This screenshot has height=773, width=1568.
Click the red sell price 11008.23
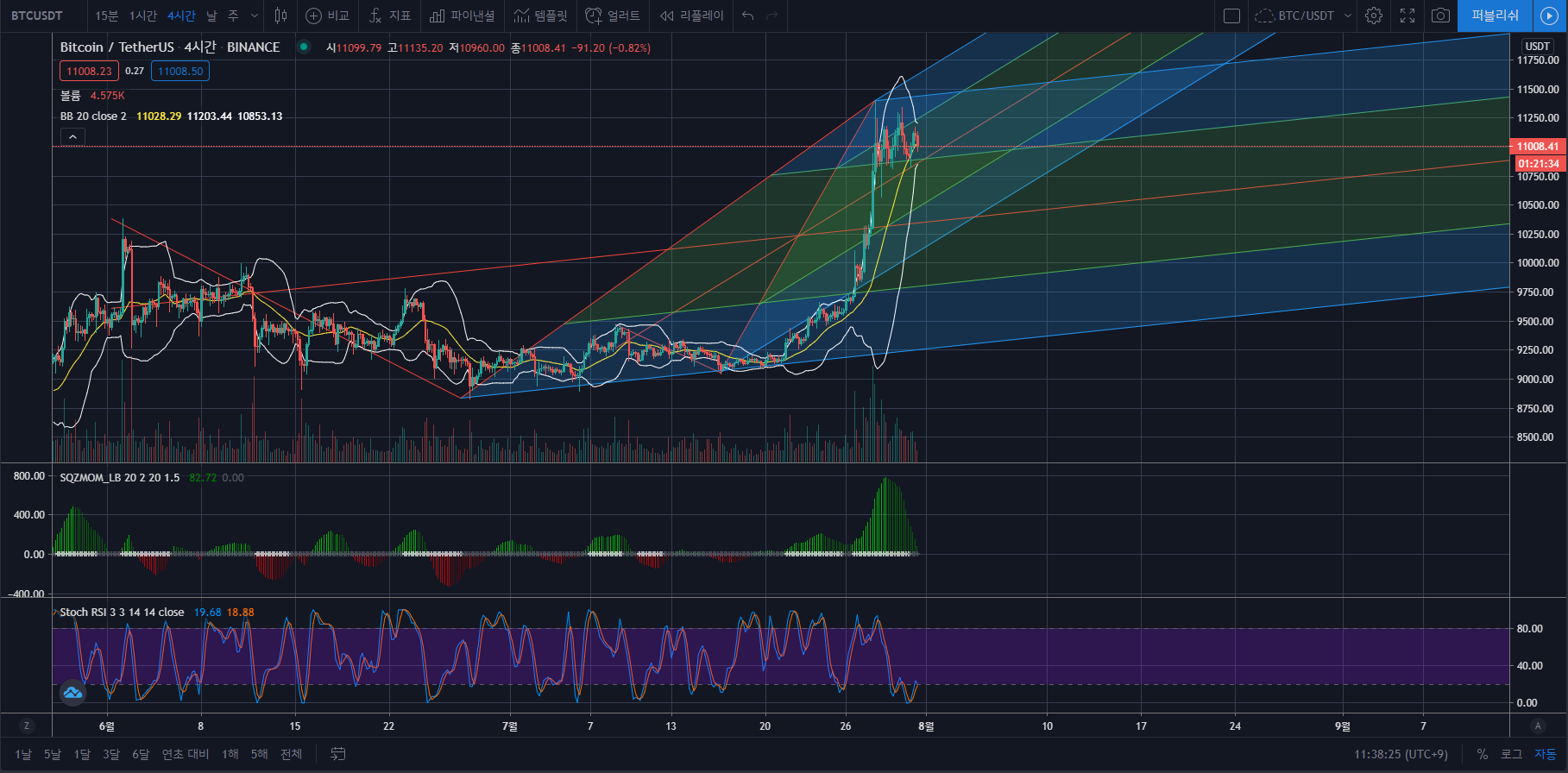point(89,71)
